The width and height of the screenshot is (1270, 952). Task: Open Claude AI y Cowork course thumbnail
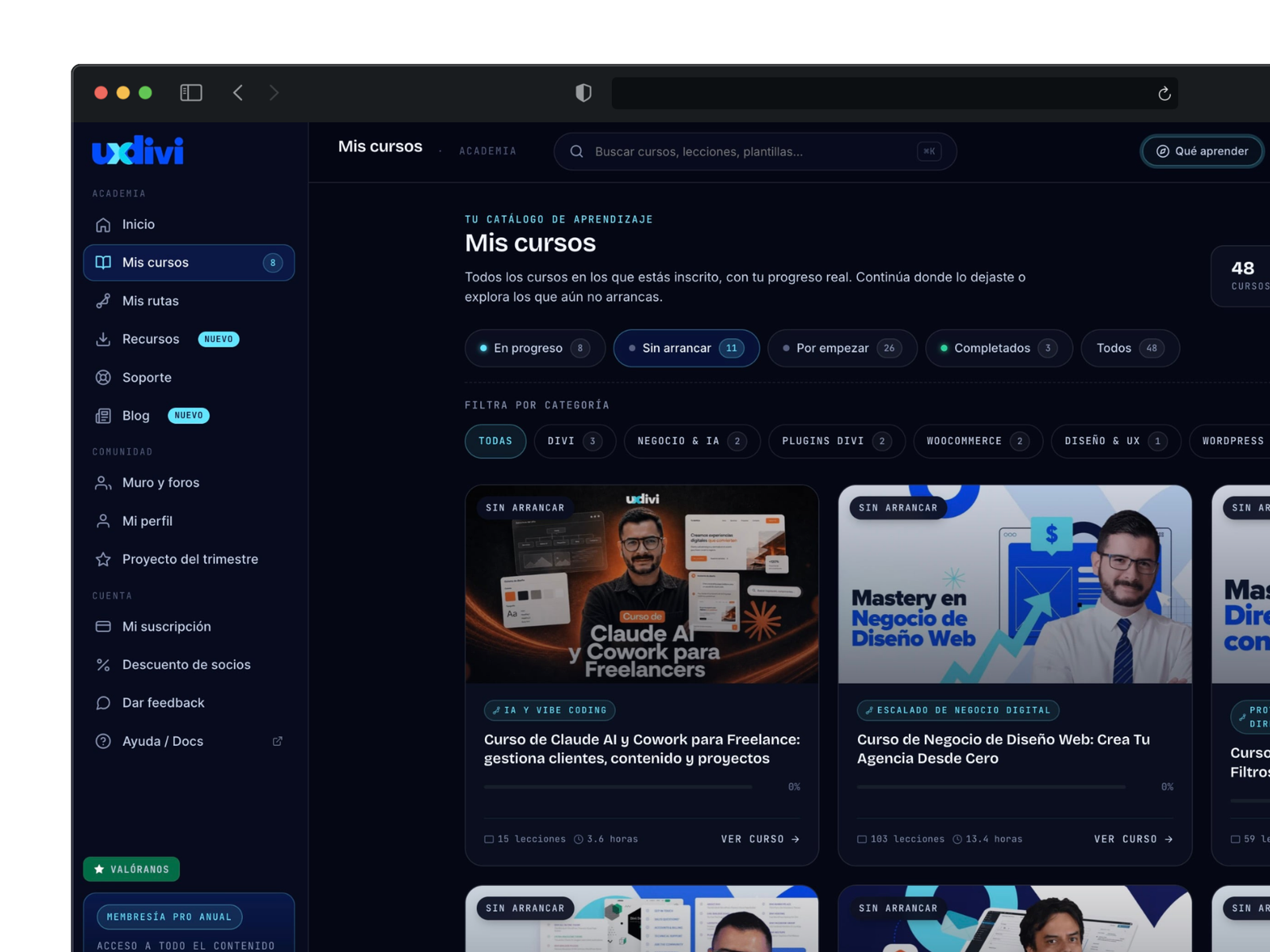(x=642, y=585)
